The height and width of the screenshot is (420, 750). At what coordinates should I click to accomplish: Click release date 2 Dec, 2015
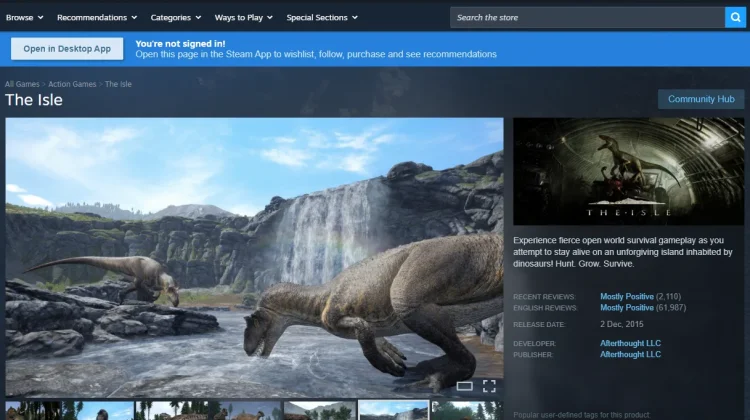pyautogui.click(x=621, y=324)
